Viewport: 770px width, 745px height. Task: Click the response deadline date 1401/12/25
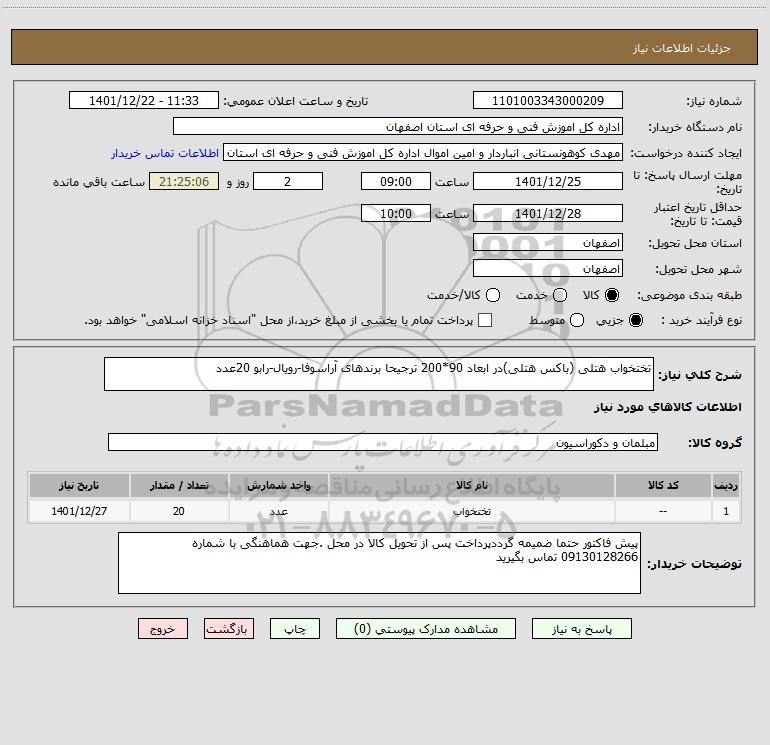pyautogui.click(x=548, y=181)
